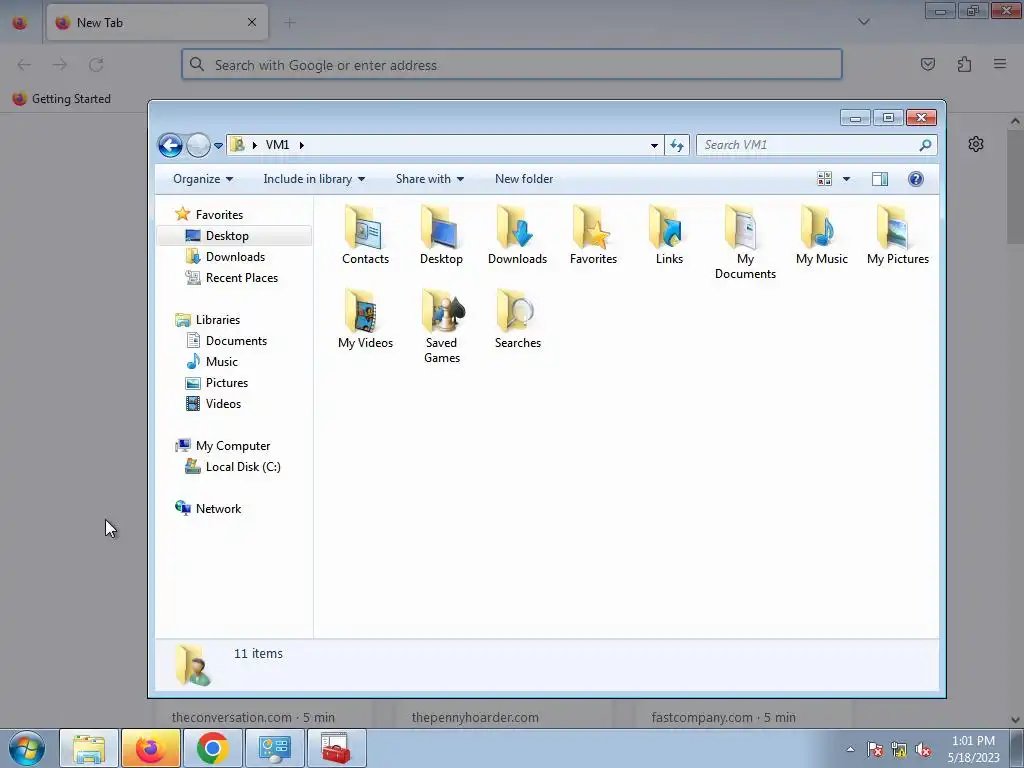Open the Getting Started bookmark

[61, 99]
